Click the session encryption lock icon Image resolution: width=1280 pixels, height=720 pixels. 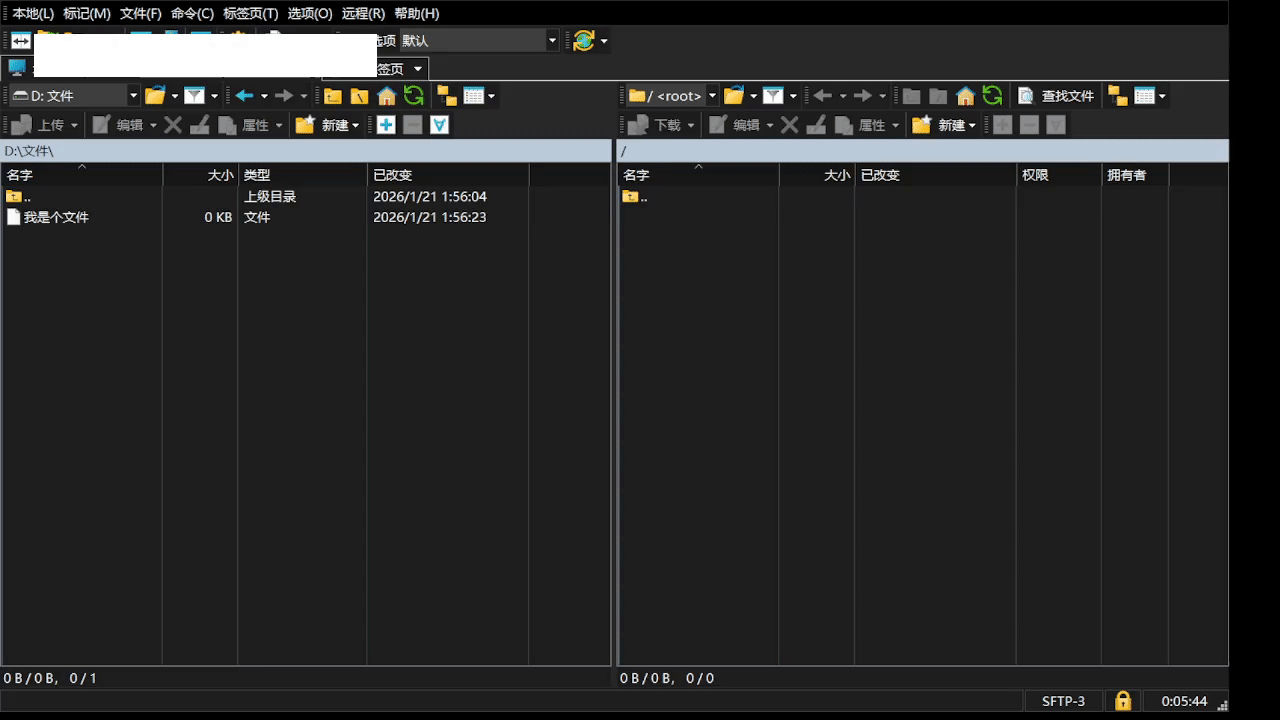(x=1123, y=701)
